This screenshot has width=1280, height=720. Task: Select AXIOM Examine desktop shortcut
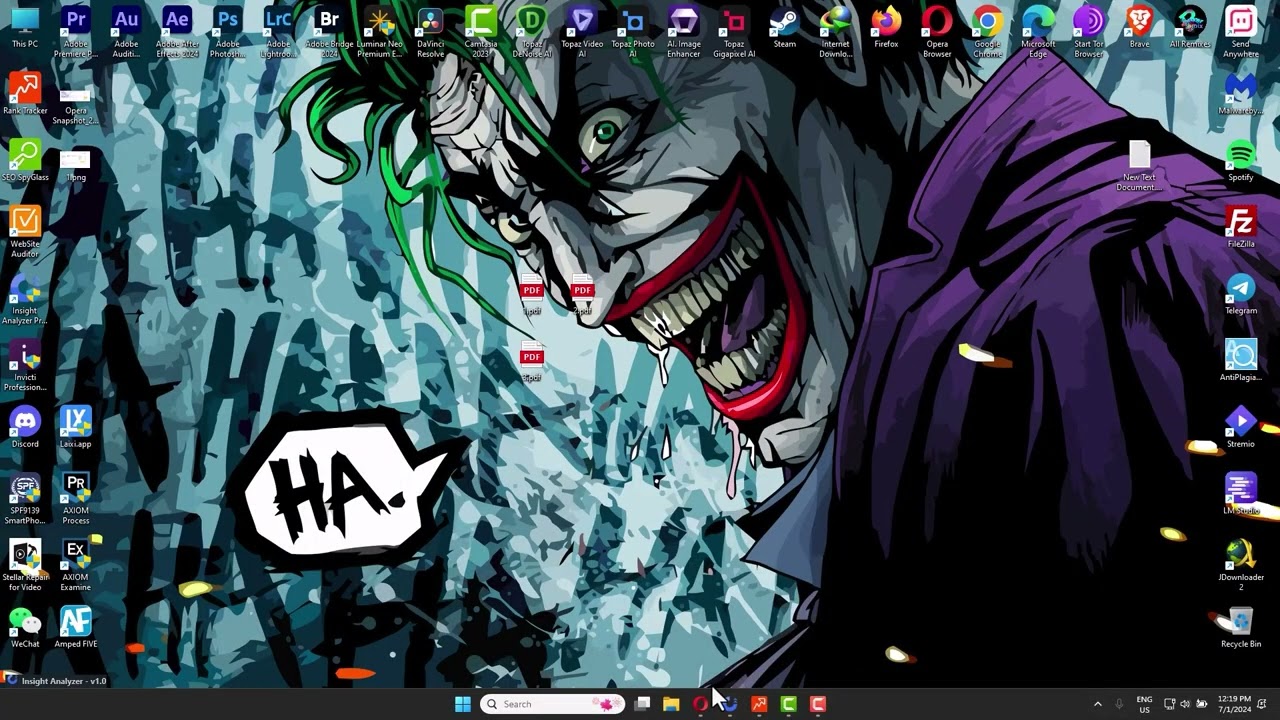76,566
